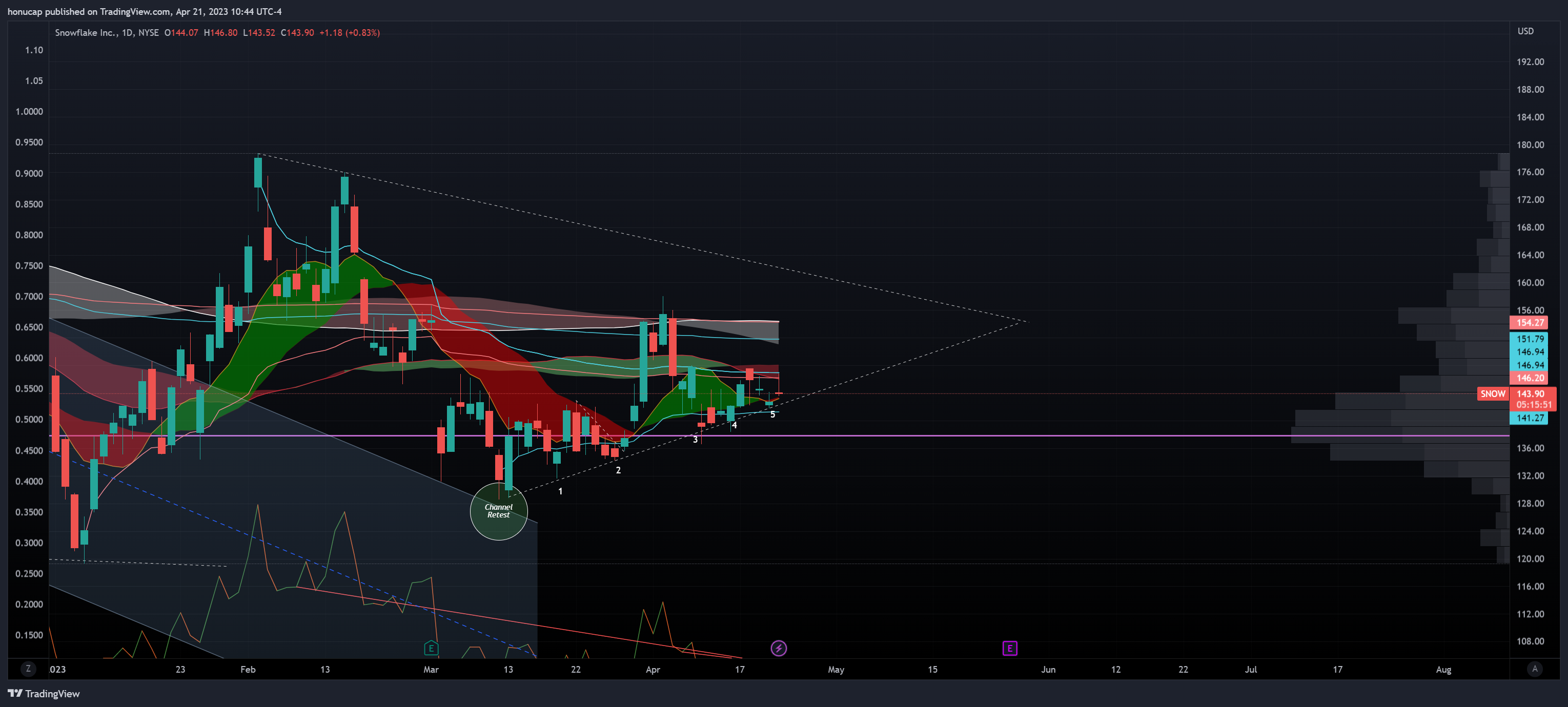
Task: Select the 146.20 red price tag
Action: 1529,378
